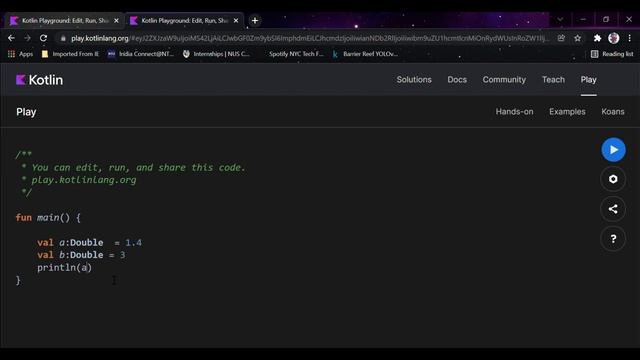640x360 pixels.
Task: Open the tab search chevron
Action: tap(560, 19)
